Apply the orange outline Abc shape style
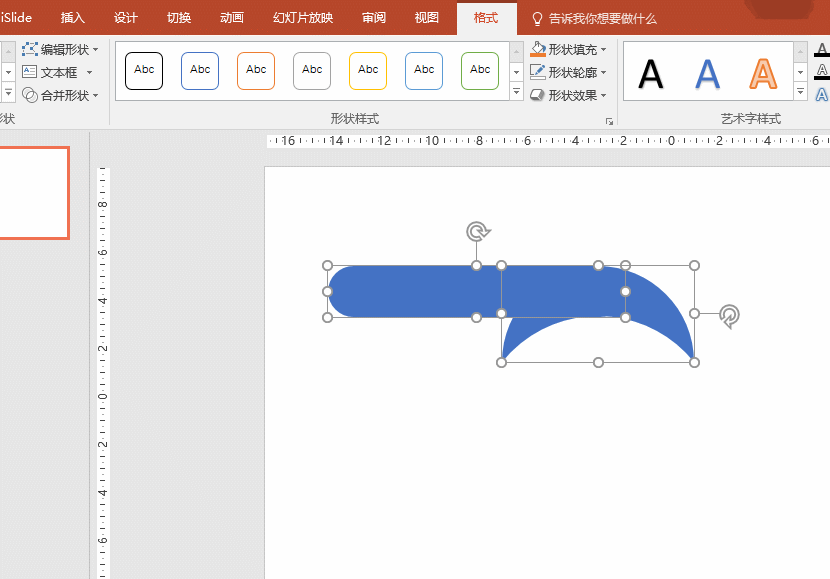Viewport: 830px width, 579px height. click(256, 70)
